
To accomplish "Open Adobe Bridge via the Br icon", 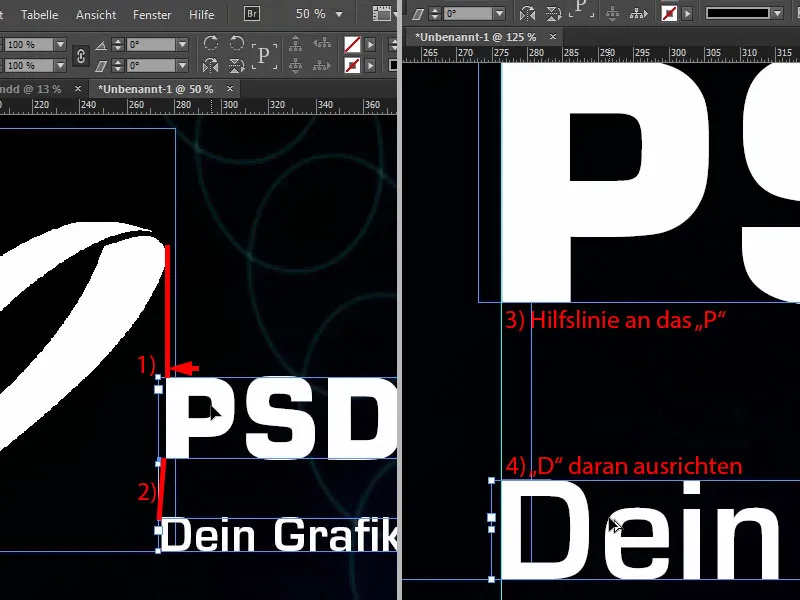I will [252, 14].
